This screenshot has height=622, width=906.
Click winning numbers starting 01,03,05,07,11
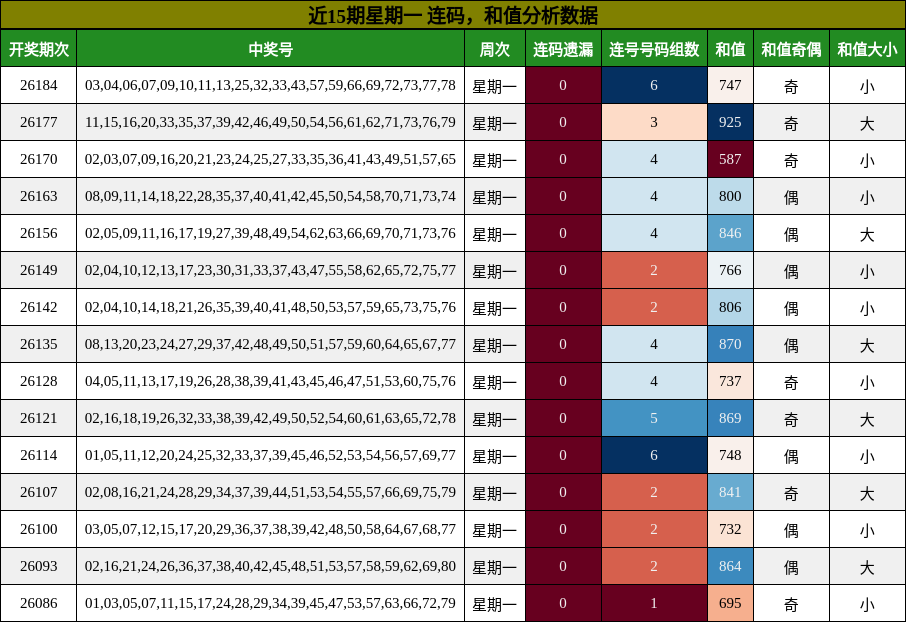(270, 604)
